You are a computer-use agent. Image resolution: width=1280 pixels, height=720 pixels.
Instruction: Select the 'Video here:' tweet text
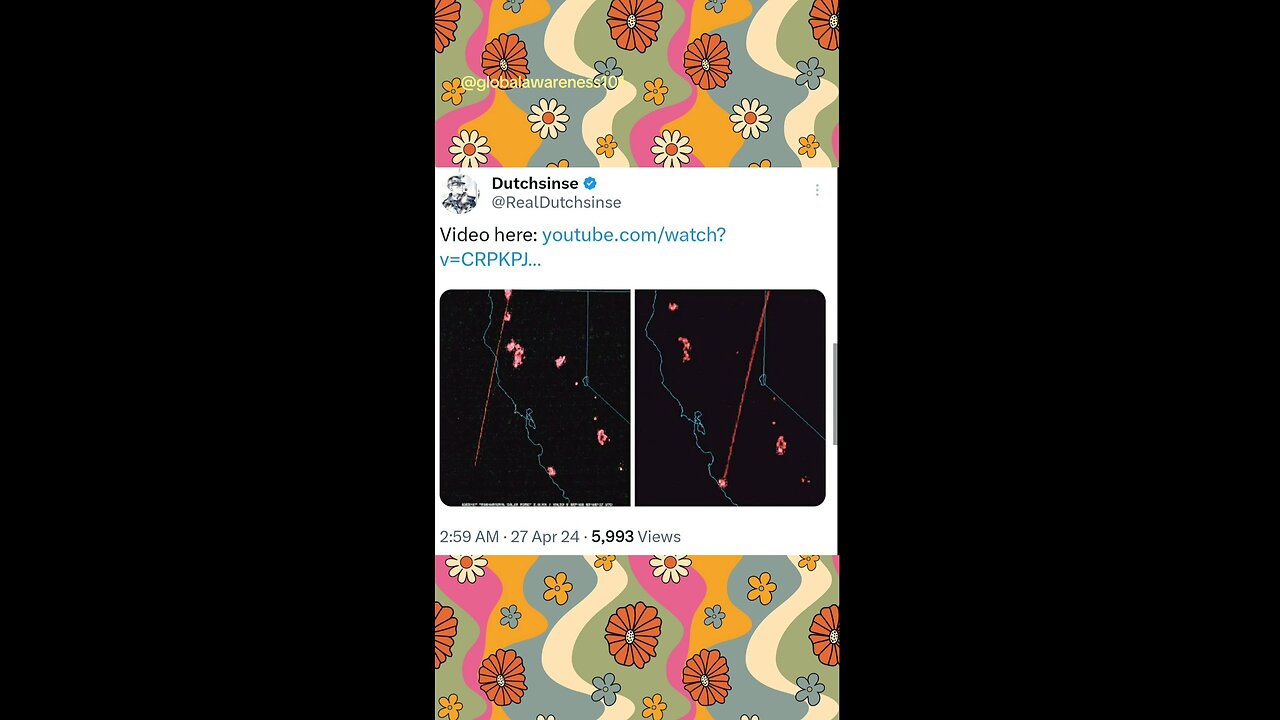489,235
